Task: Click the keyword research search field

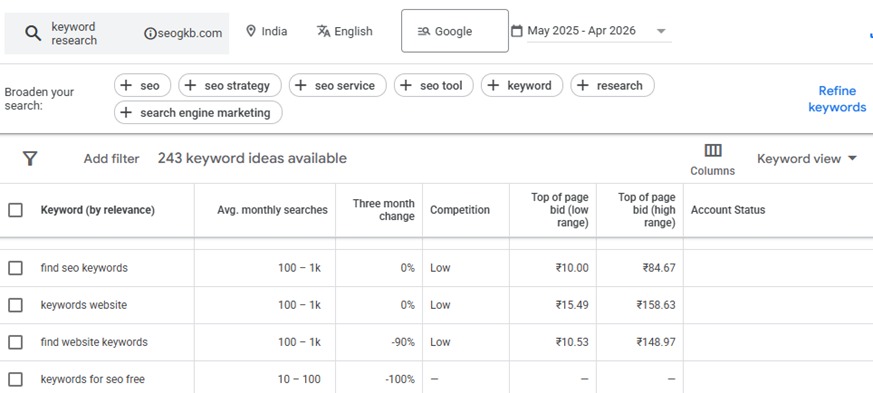Action: (73, 33)
